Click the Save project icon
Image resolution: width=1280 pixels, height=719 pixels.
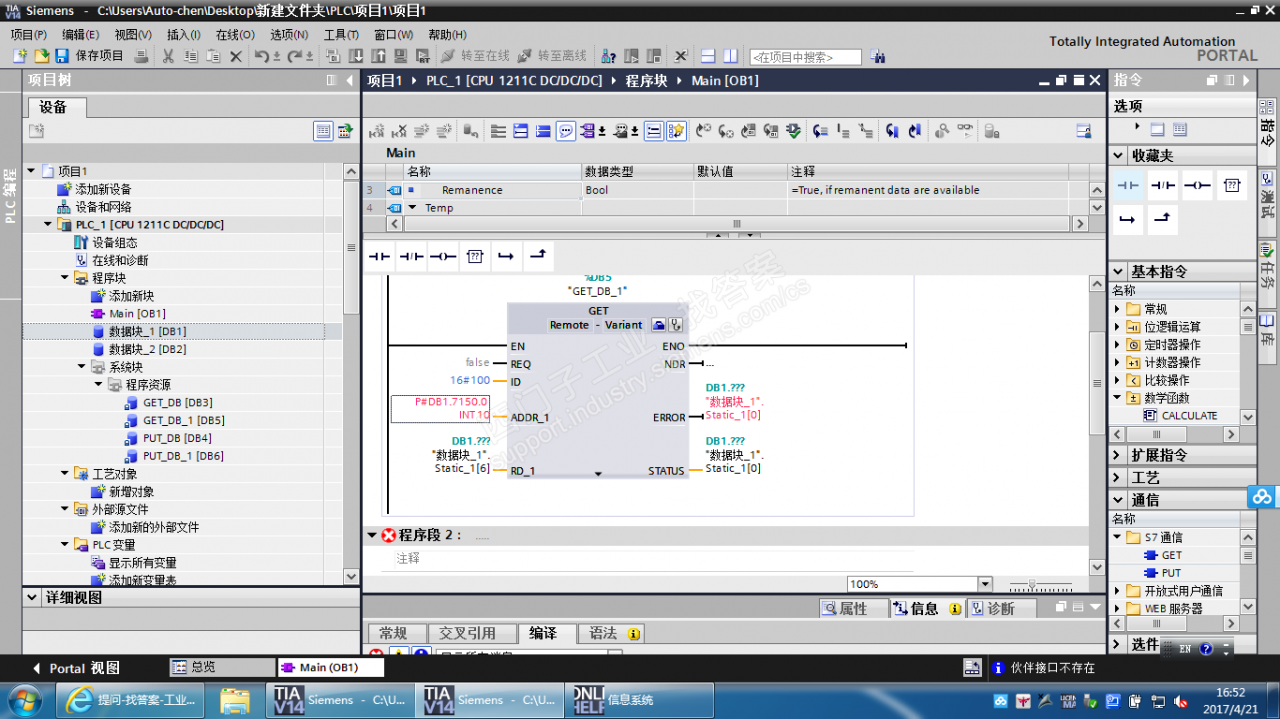pos(62,56)
